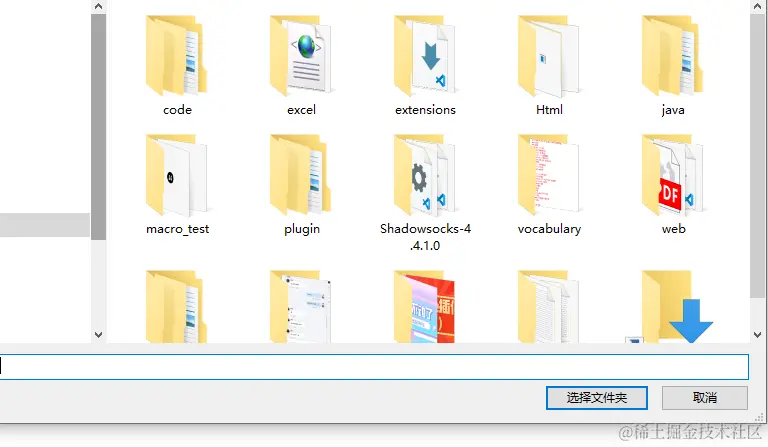Image resolution: width=768 pixels, height=447 pixels.
Task: Select the java folder icon
Action: [x=673, y=55]
